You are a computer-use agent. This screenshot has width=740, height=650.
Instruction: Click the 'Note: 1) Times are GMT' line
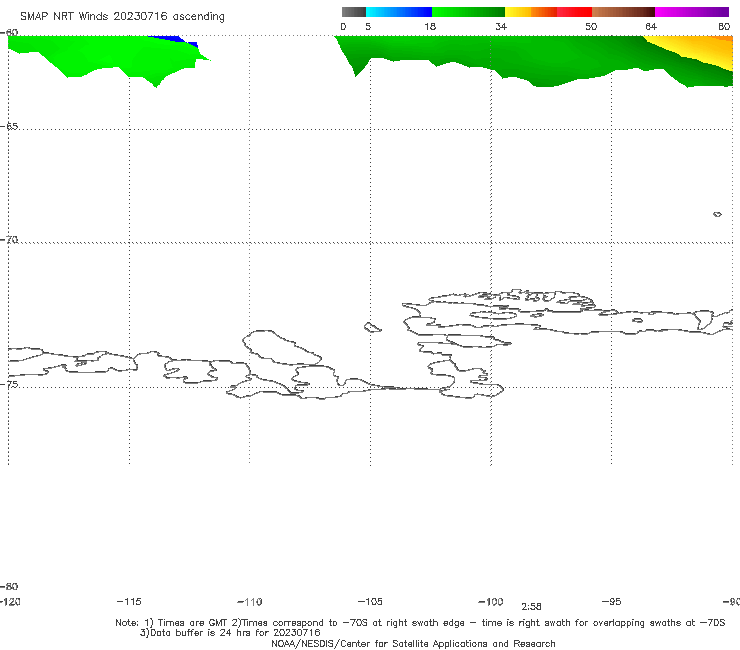[420, 623]
